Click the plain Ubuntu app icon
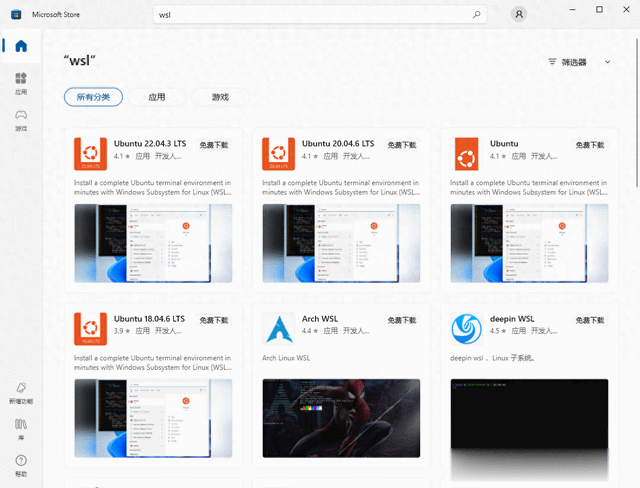 click(x=467, y=154)
